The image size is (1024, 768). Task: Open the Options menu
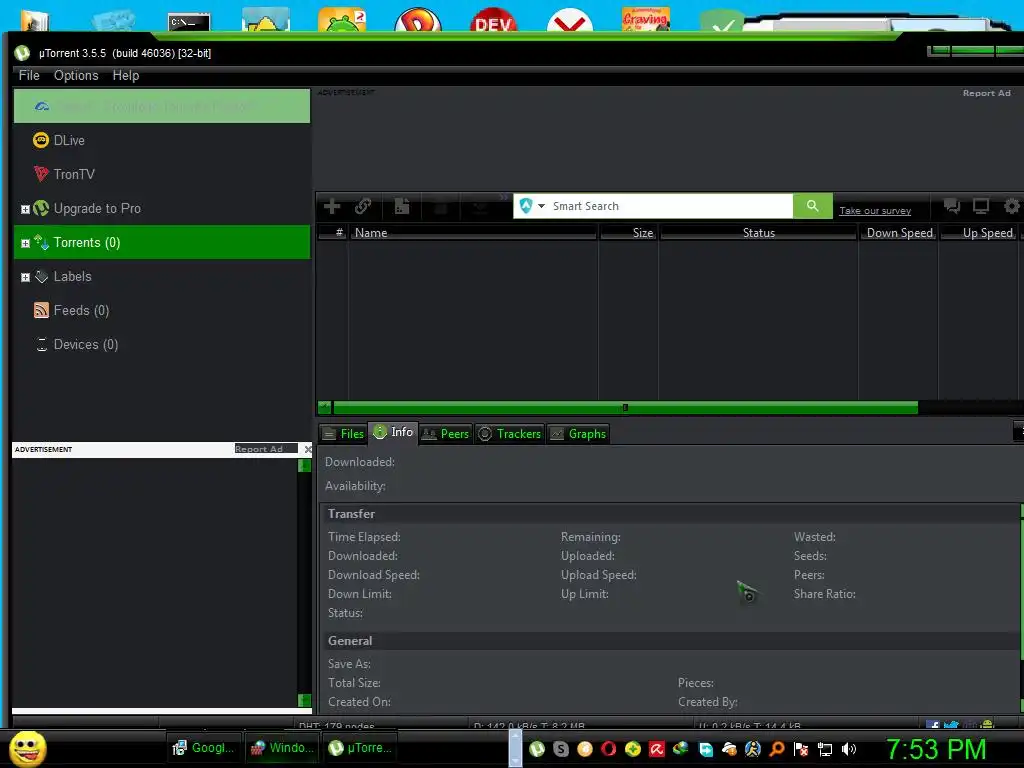[76, 75]
